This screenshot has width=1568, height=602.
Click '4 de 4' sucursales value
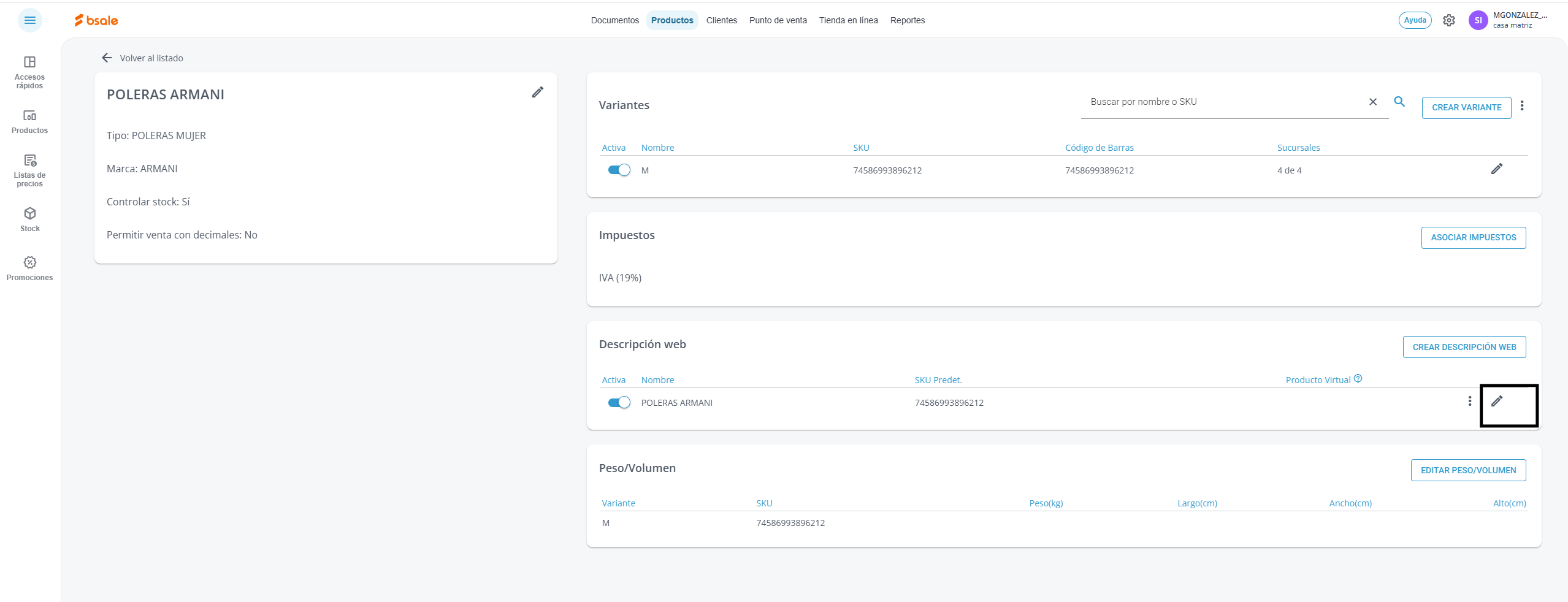tap(1290, 170)
